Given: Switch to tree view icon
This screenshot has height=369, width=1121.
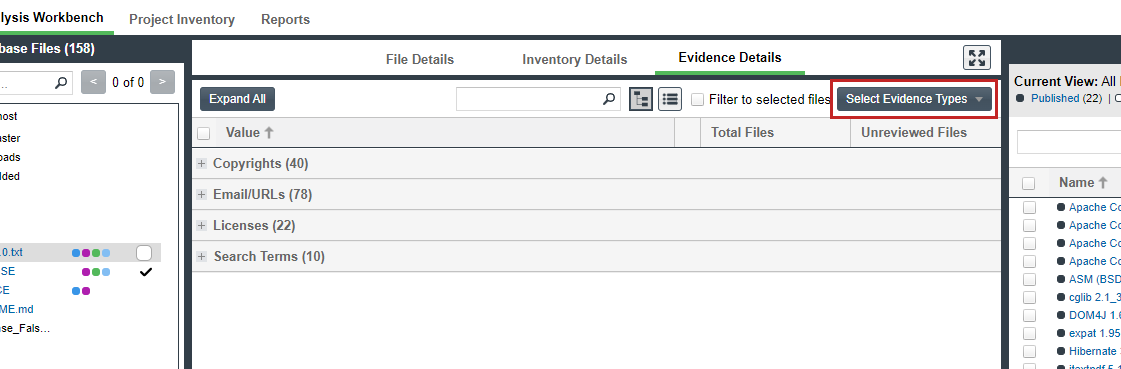Looking at the screenshot, I should 641,99.
